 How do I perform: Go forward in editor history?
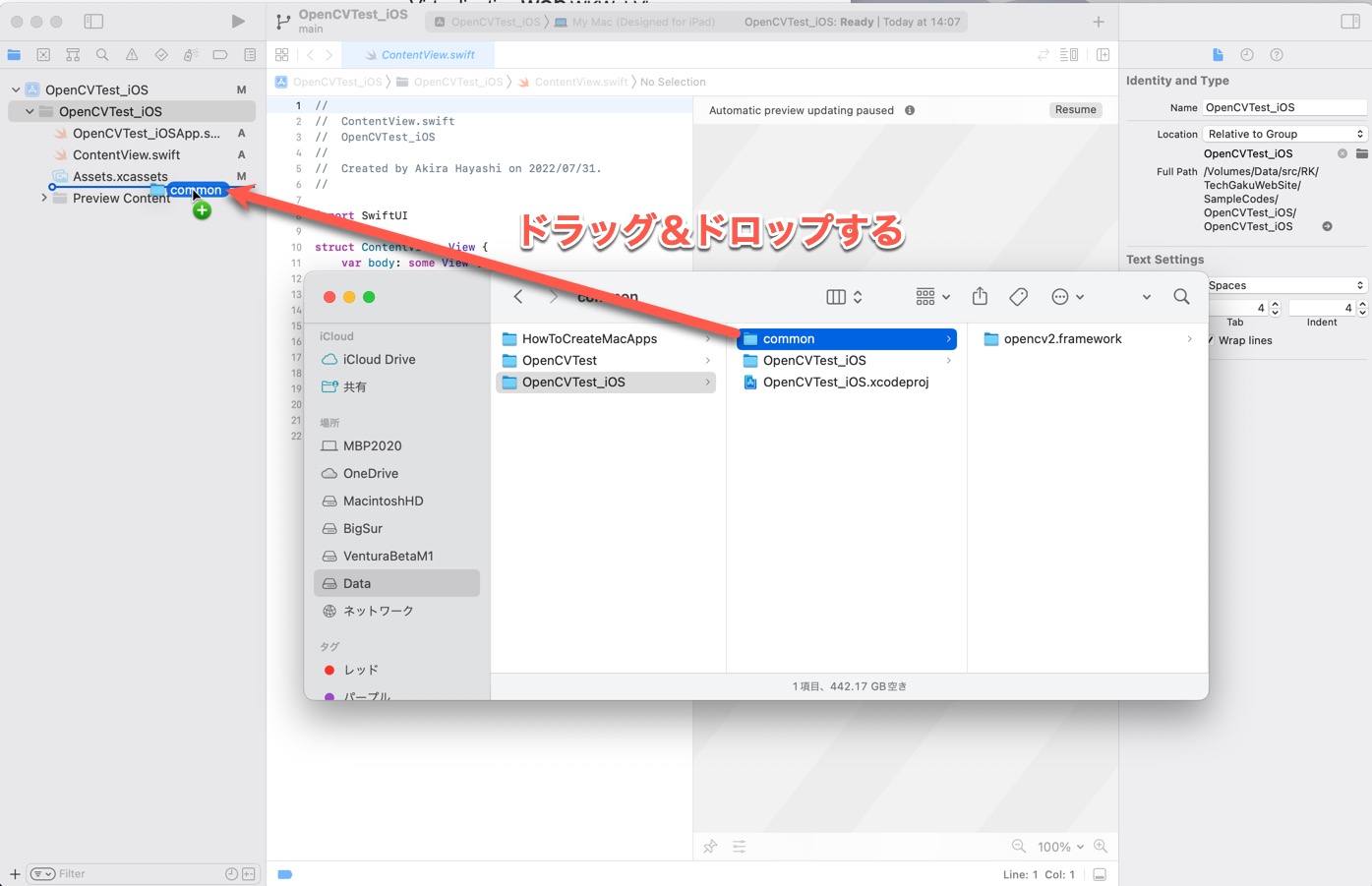click(328, 55)
